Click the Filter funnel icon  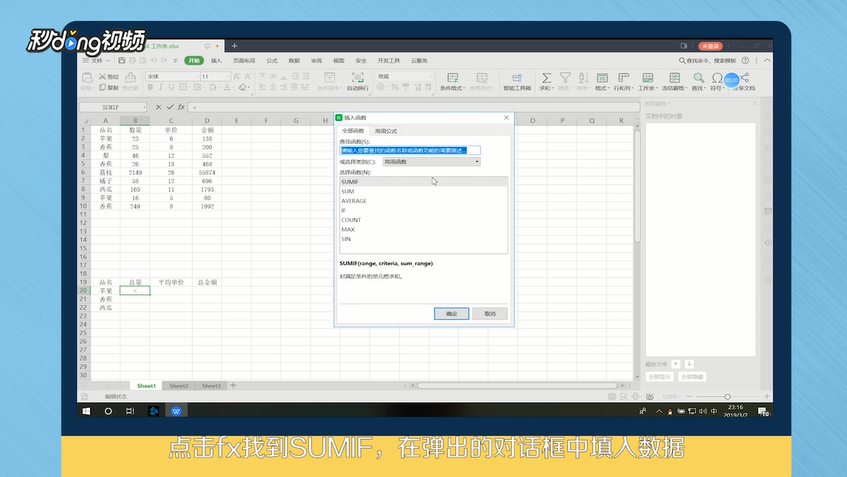(x=565, y=78)
